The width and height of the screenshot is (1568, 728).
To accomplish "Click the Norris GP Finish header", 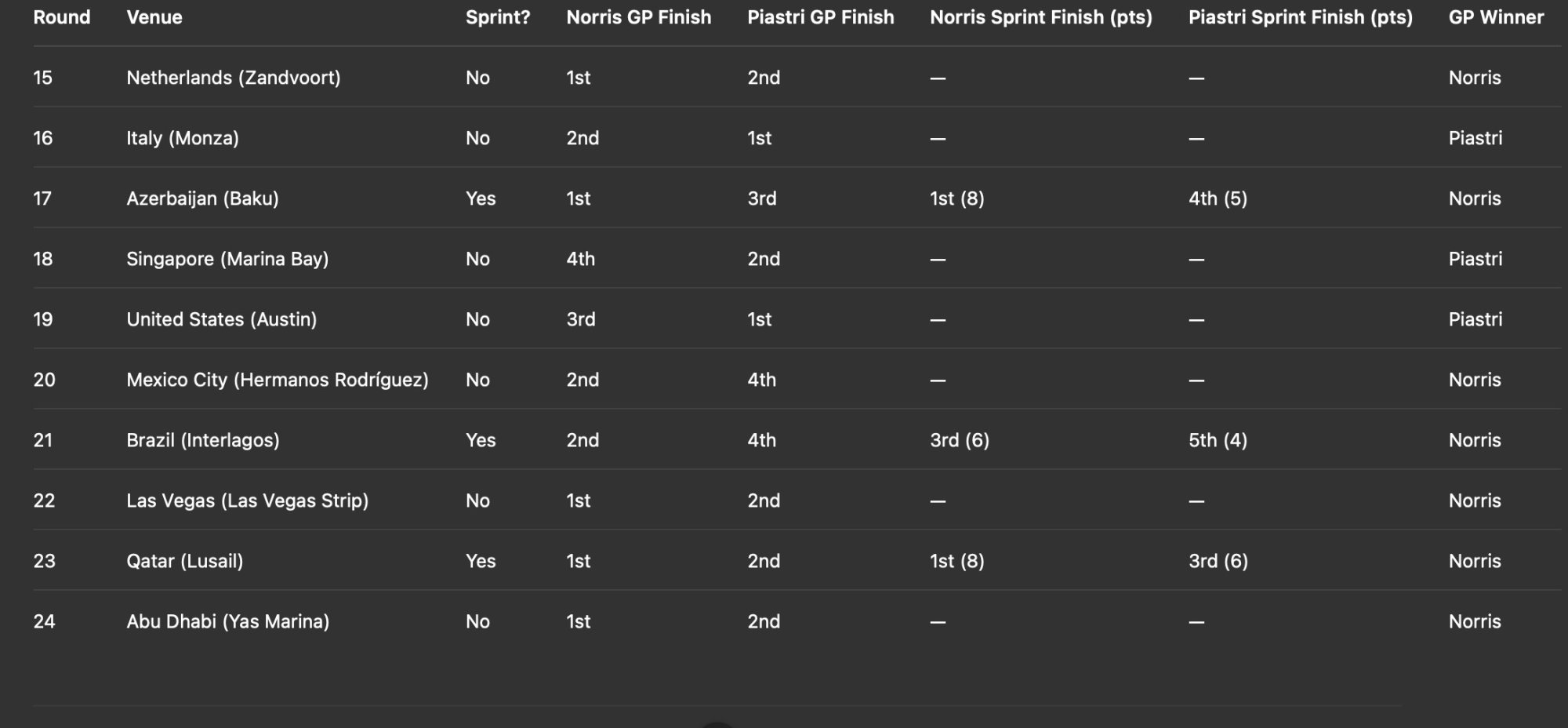I will click(x=639, y=17).
